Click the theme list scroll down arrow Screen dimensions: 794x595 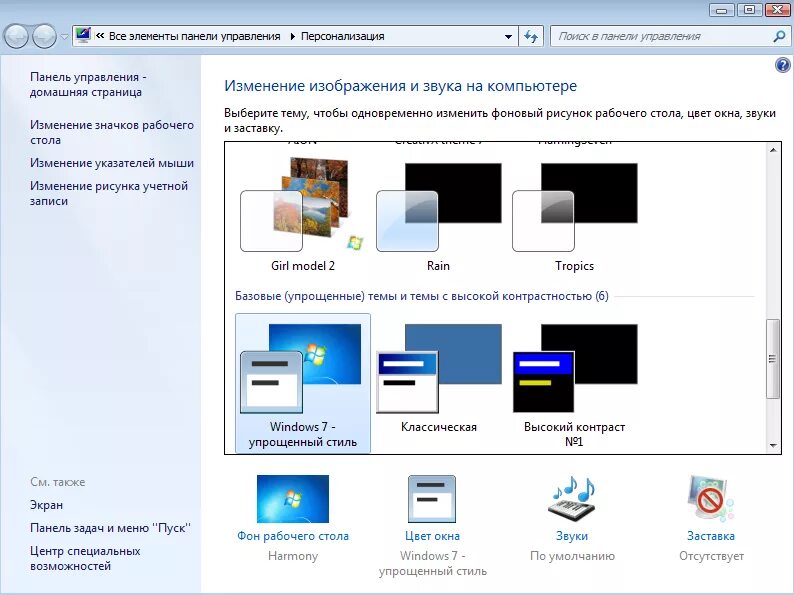click(x=773, y=446)
